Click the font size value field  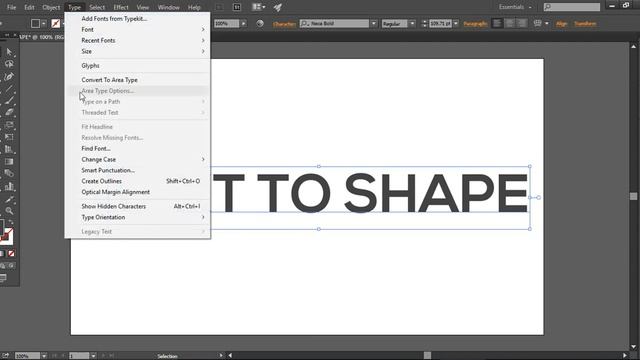(x=440, y=24)
